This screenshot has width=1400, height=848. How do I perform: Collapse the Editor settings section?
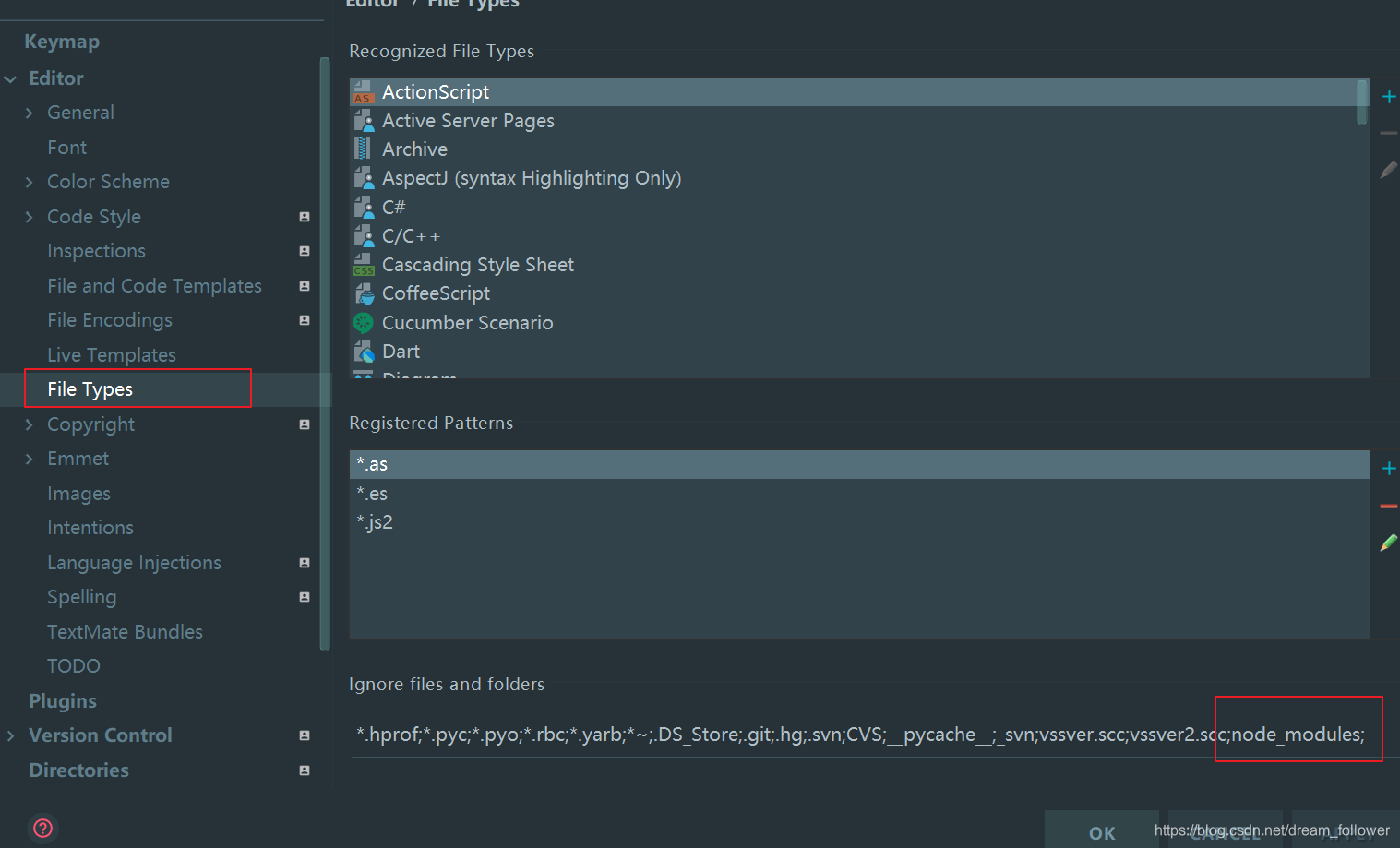tap(11, 79)
